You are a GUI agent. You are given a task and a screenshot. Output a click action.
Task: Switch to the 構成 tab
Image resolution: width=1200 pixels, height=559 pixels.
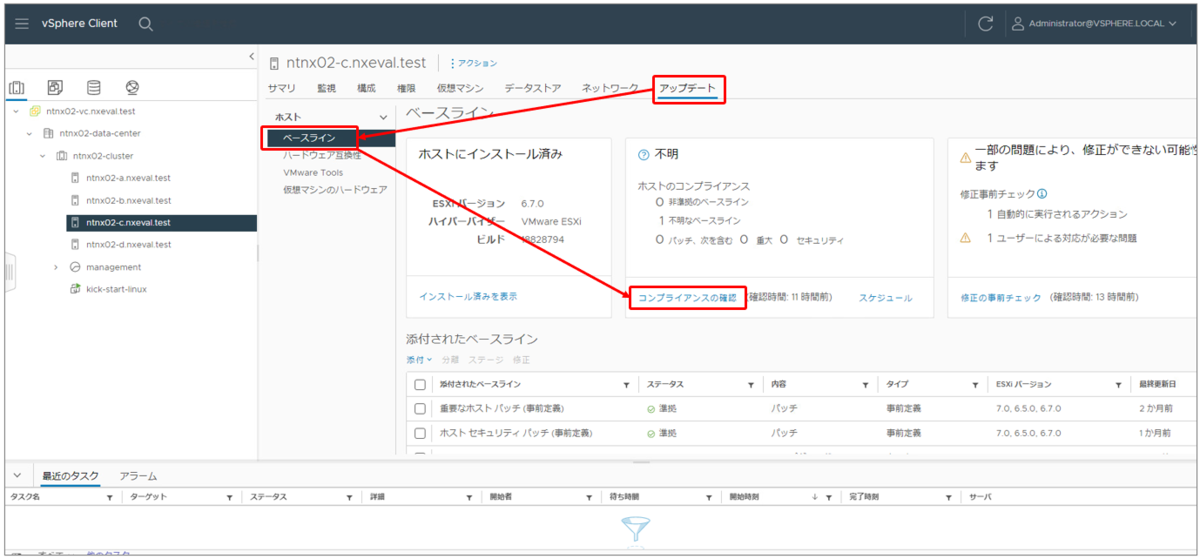pos(366,88)
